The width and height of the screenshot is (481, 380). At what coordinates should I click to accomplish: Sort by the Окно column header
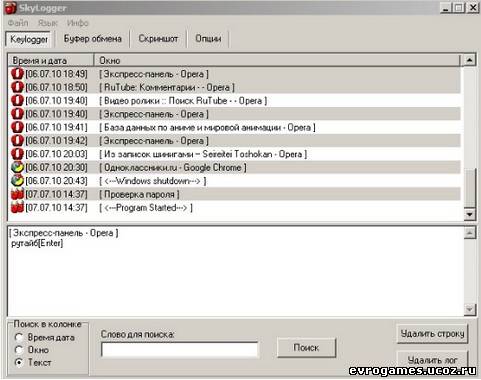(x=277, y=60)
